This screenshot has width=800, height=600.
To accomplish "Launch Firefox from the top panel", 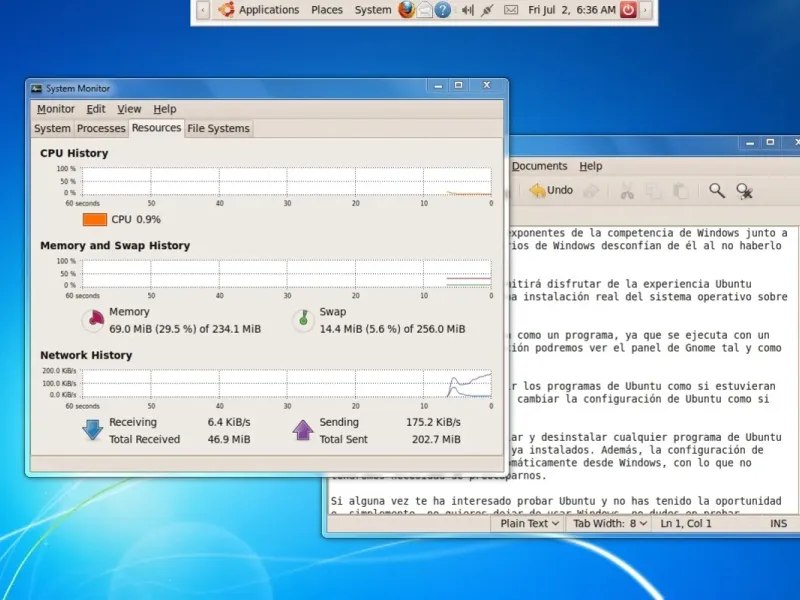I will point(405,10).
